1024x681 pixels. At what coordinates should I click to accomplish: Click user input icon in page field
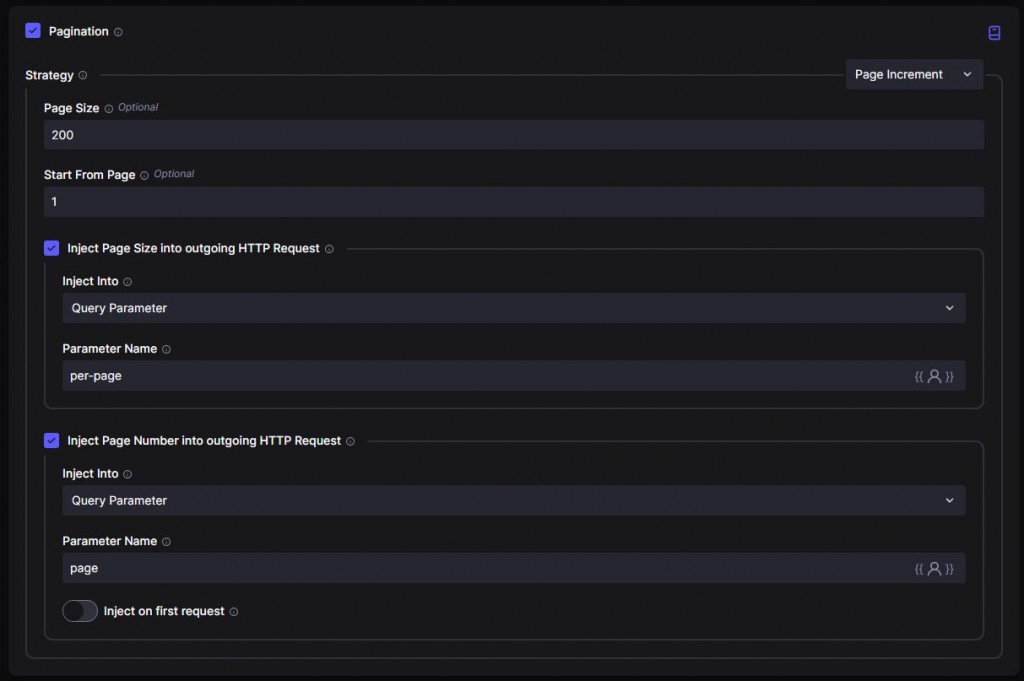(x=934, y=568)
